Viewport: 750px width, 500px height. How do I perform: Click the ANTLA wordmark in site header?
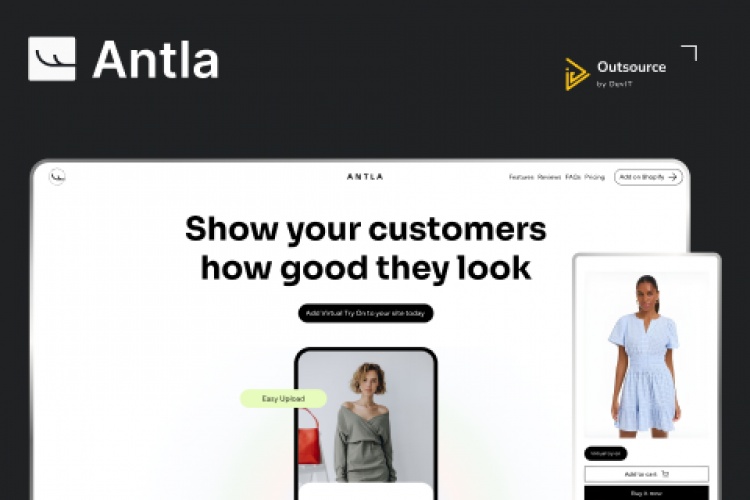(365, 177)
